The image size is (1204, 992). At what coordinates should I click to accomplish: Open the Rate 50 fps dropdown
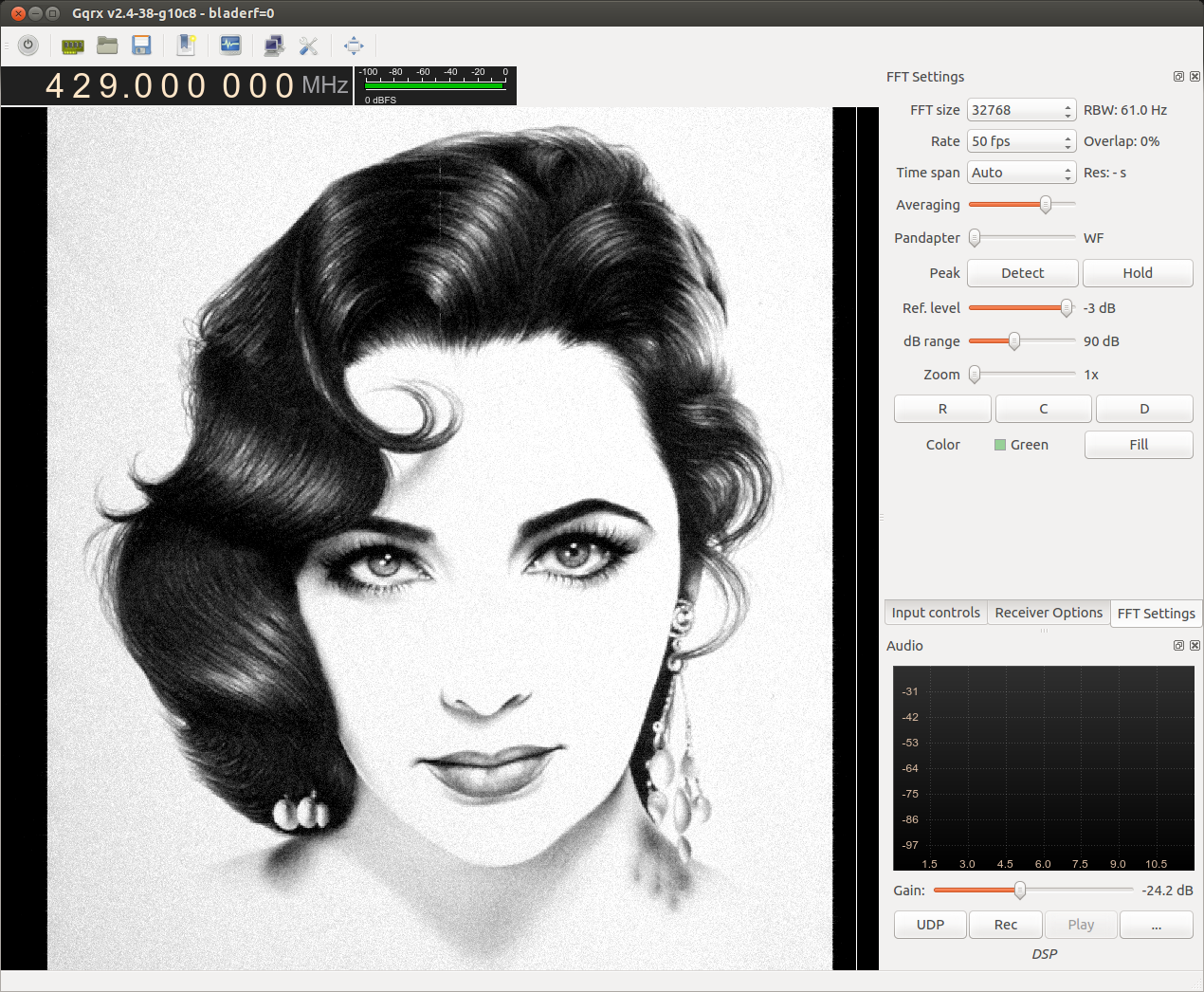point(1021,141)
